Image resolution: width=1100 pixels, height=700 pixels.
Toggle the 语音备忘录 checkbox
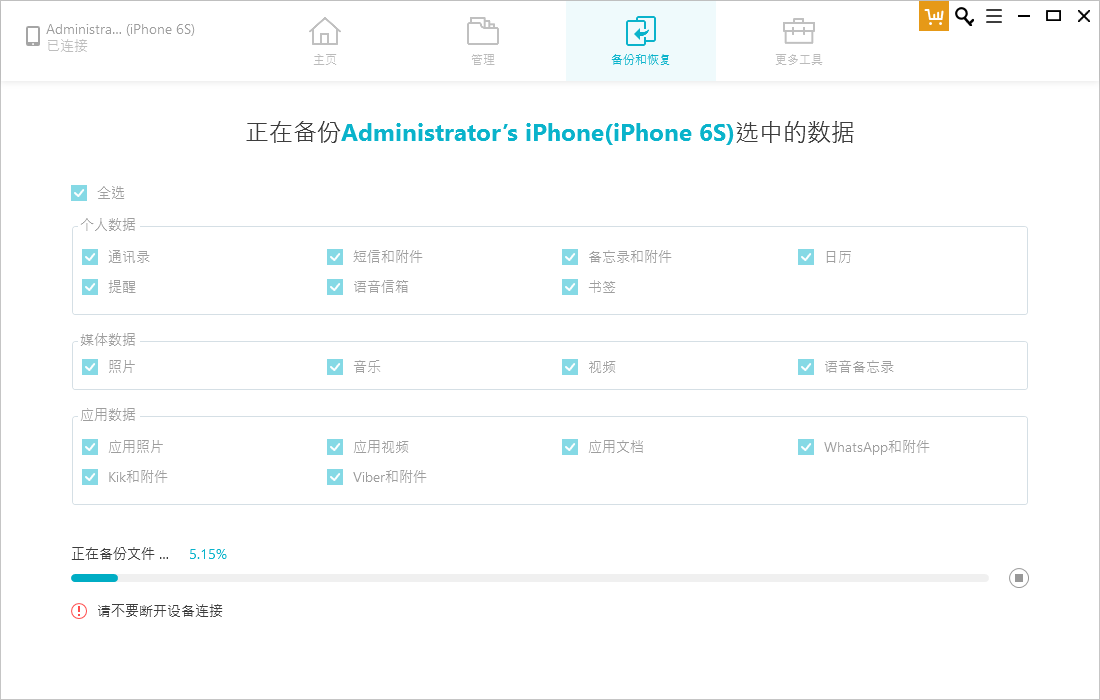pos(806,367)
